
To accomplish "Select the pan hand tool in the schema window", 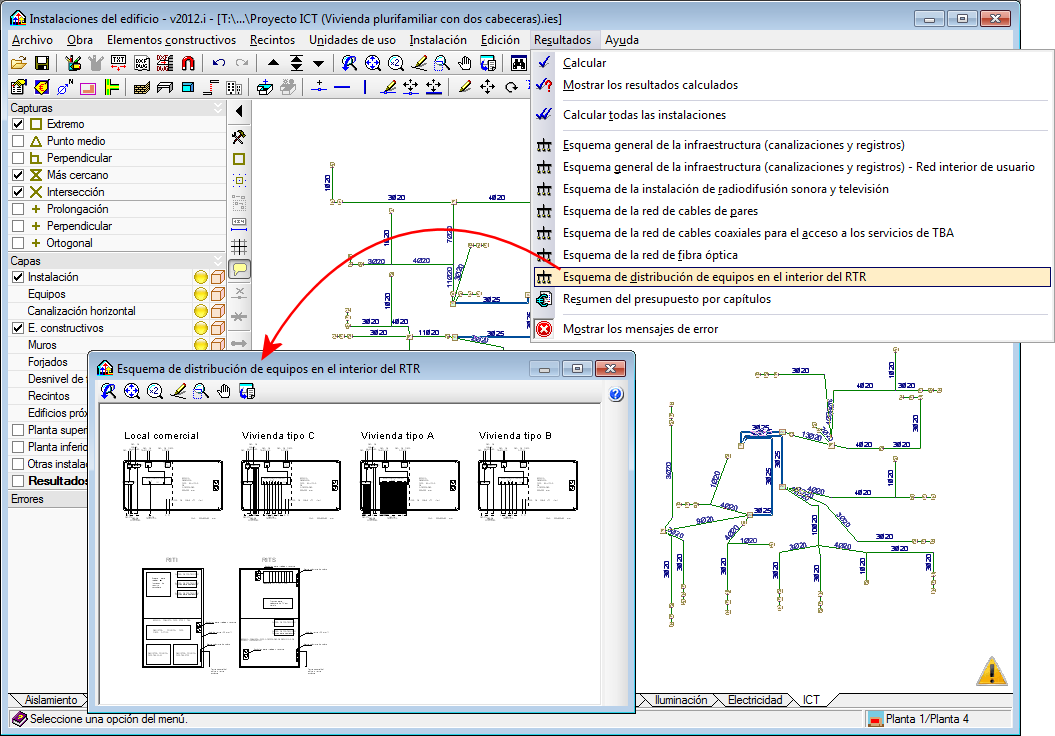I will click(x=224, y=391).
